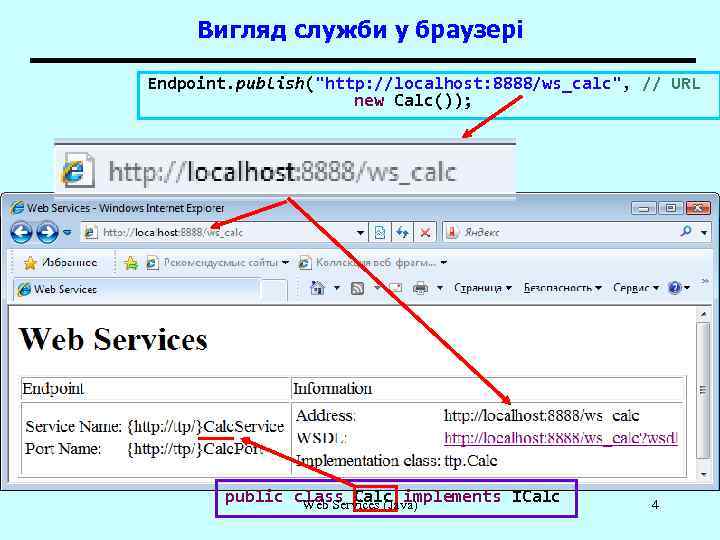Open the search provider dropdown arrow
Screen dimensions: 720x540
point(704,233)
